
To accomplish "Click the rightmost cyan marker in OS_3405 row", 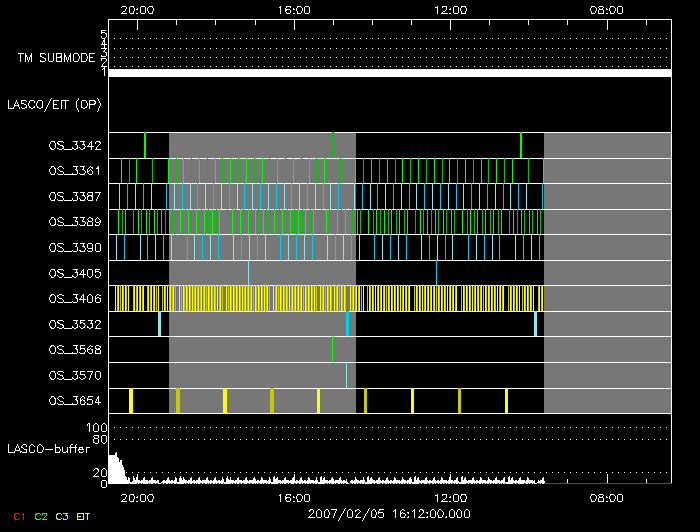I will pyautogui.click(x=436, y=272).
